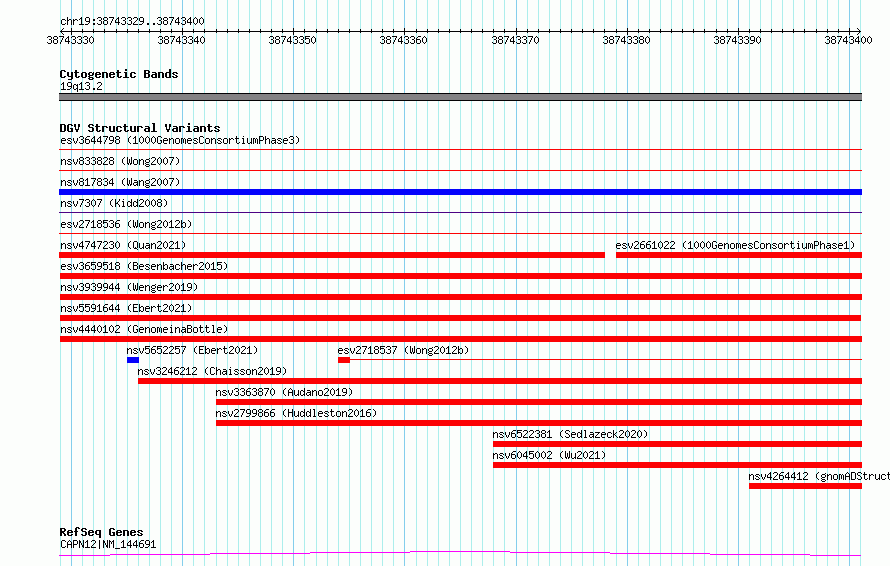
Task: Select nsv2799866 Huddleston2016 label
Action: pyautogui.click(x=296, y=413)
